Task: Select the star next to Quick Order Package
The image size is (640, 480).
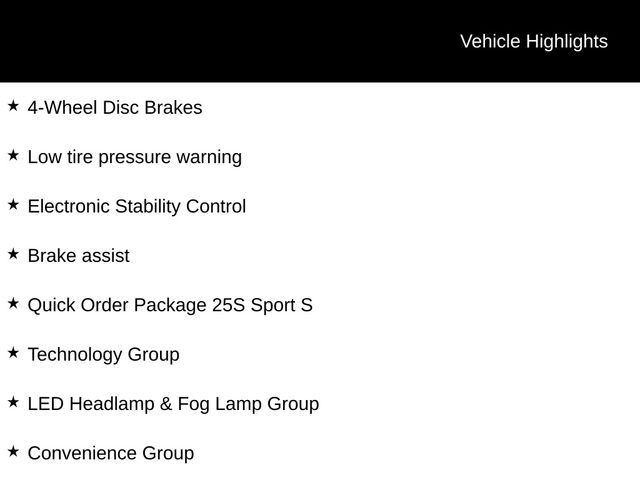Action: tap(13, 304)
